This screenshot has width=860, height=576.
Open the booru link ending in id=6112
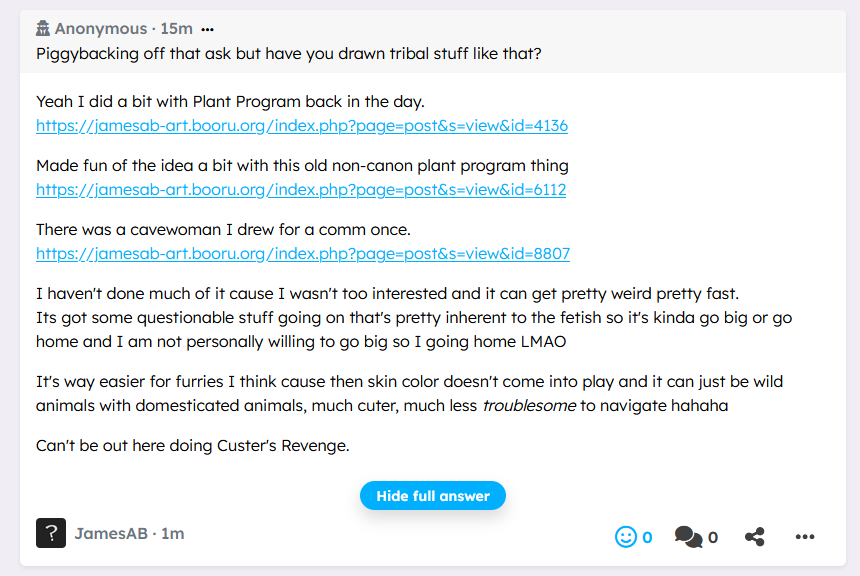(301, 190)
